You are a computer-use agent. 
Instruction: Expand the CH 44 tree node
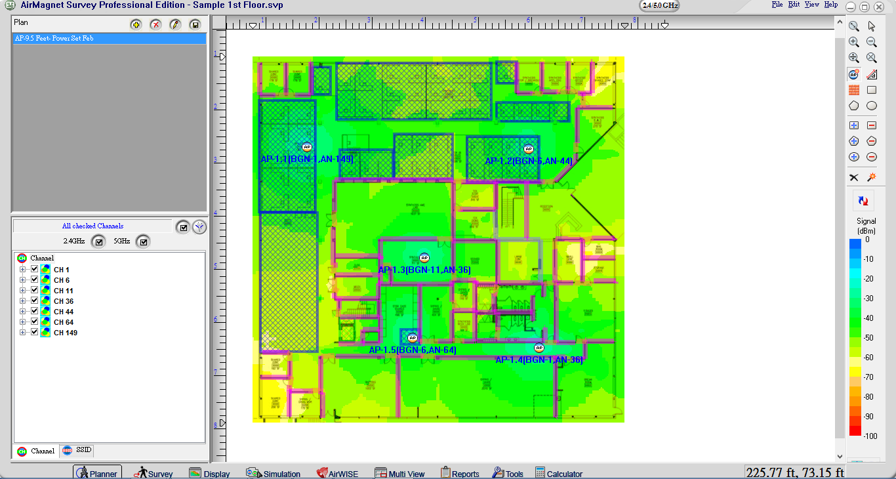22,312
